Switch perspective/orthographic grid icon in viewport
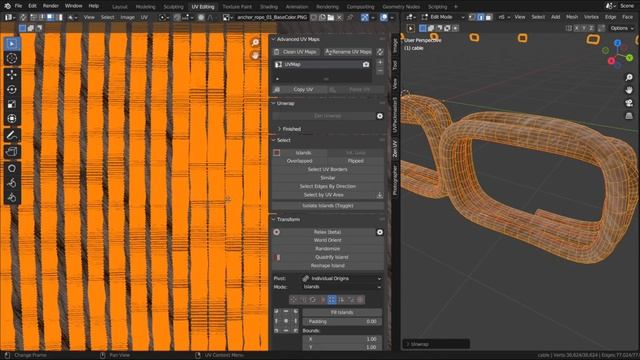 [629, 116]
